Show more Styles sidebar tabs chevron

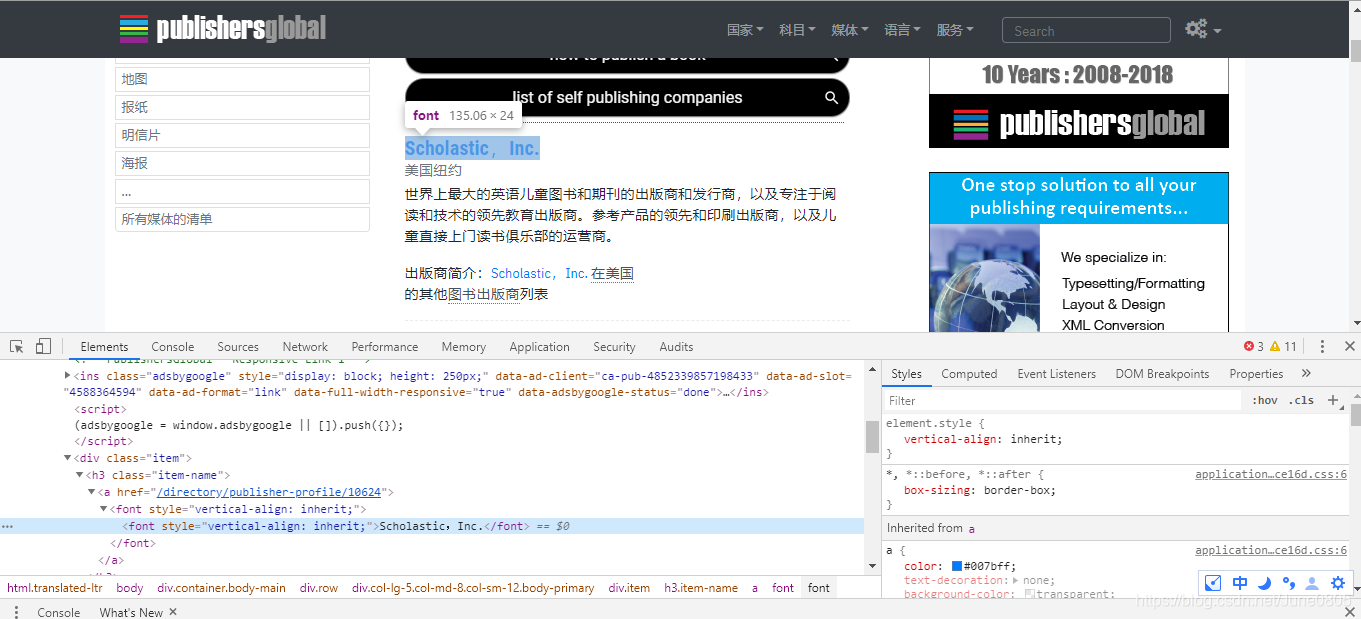1306,373
